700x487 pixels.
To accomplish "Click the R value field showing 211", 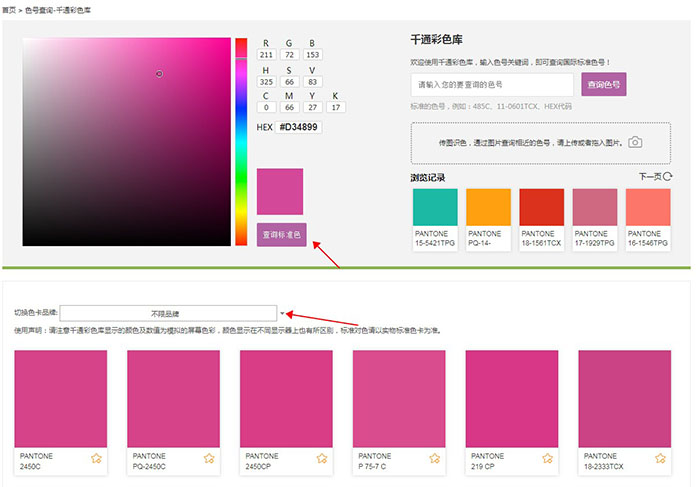I will pos(266,55).
